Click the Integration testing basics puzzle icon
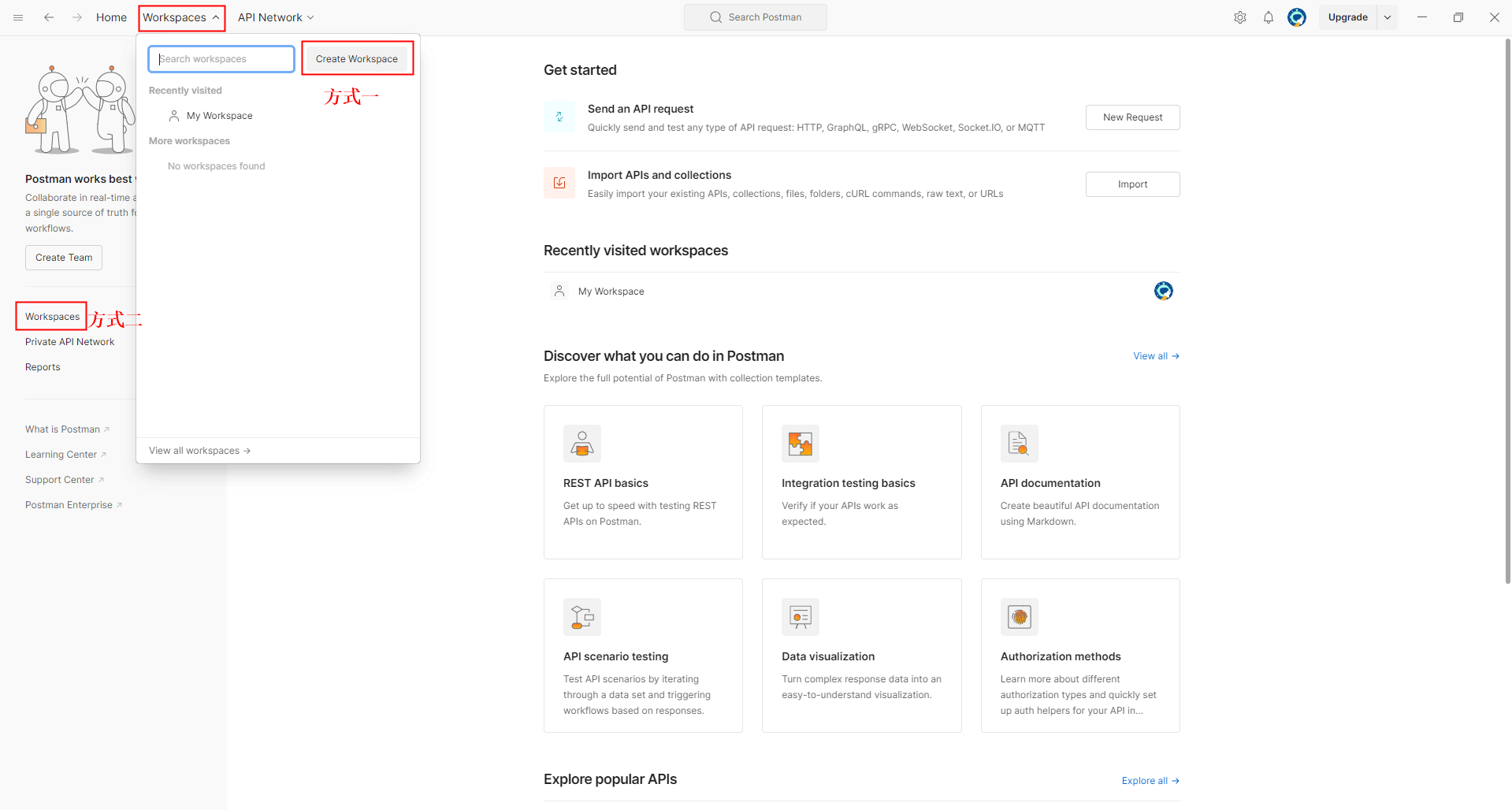The width and height of the screenshot is (1512, 810). (801, 444)
